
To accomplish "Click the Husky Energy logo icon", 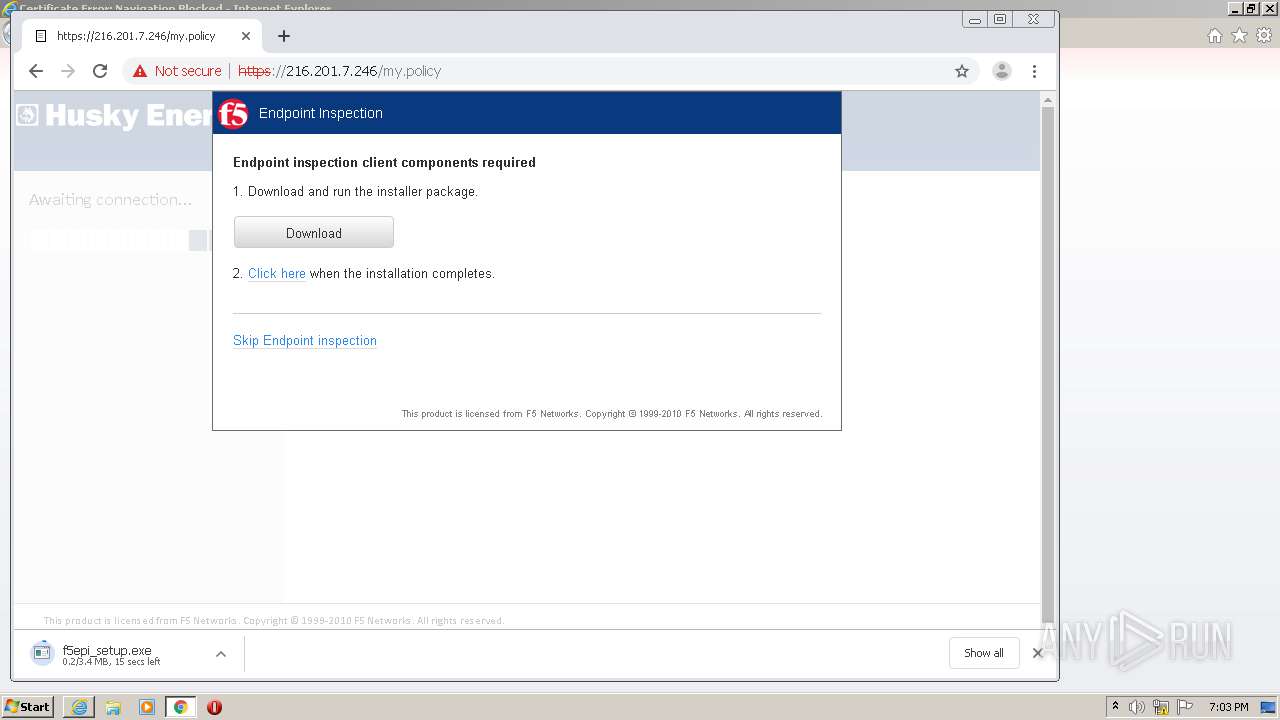I will (28, 115).
